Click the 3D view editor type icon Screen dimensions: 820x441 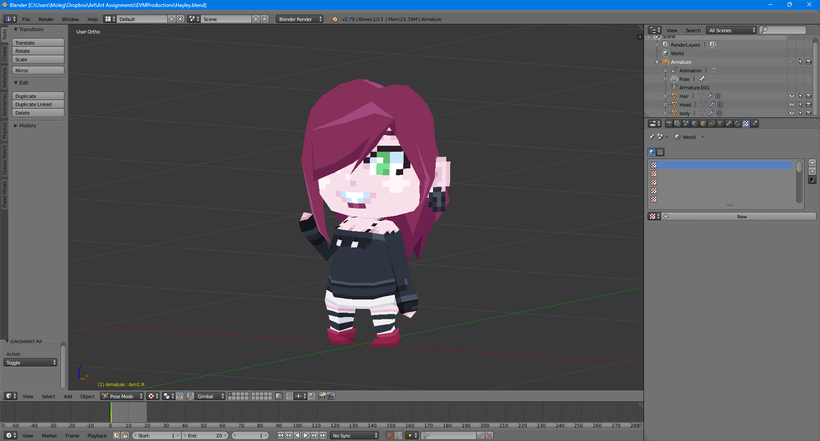(8, 396)
